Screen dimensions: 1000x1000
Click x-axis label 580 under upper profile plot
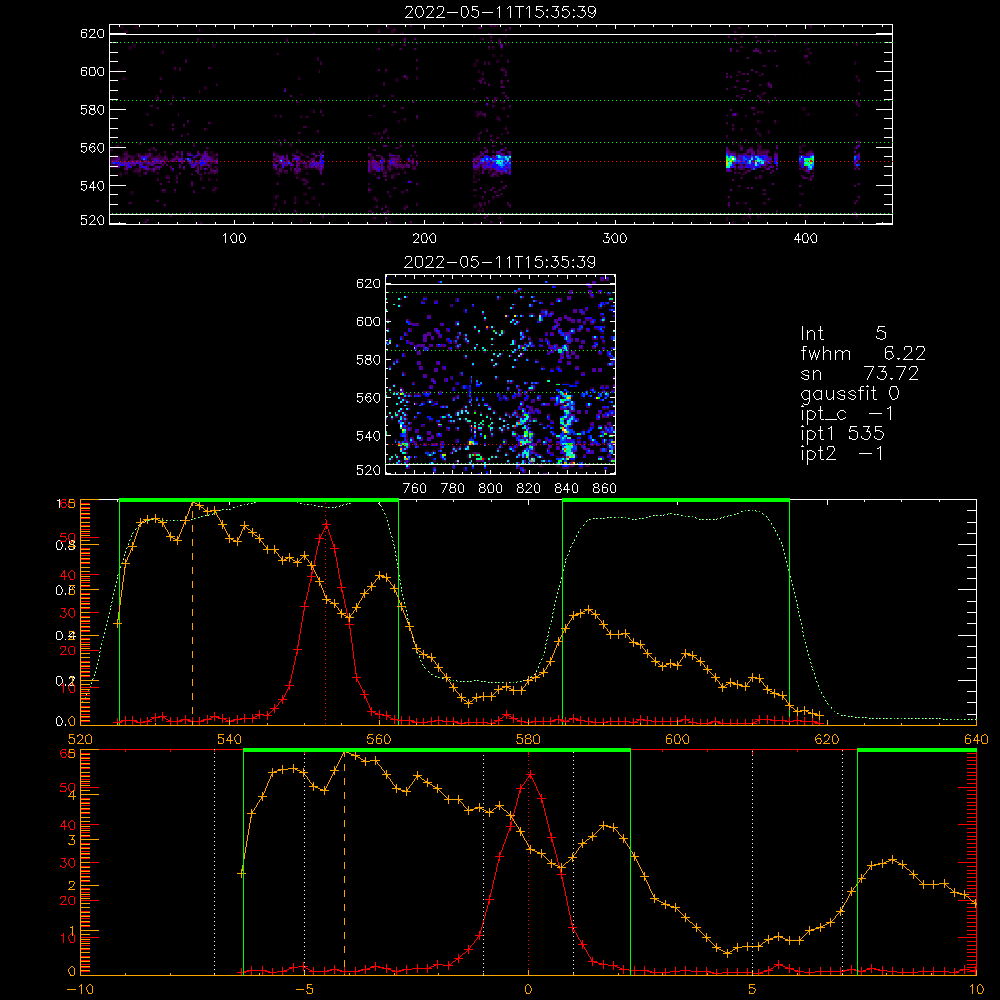point(528,739)
